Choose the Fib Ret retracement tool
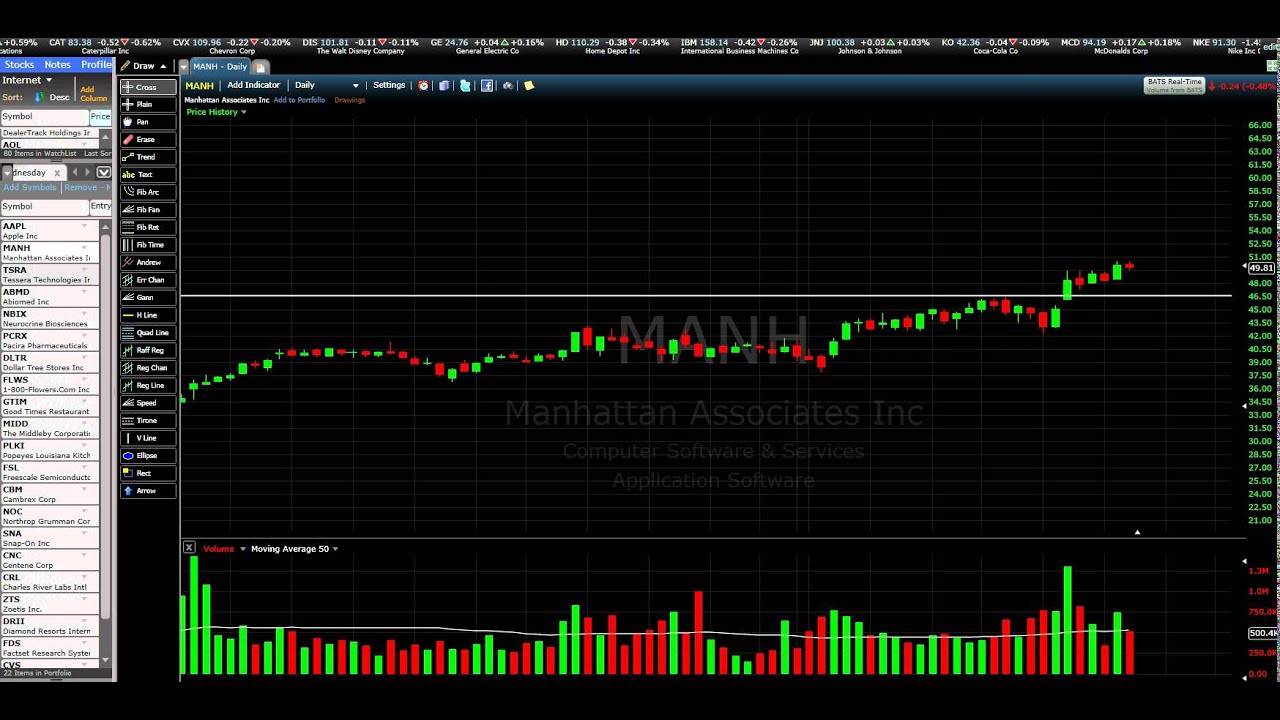The height and width of the screenshot is (720, 1280). click(x=148, y=227)
